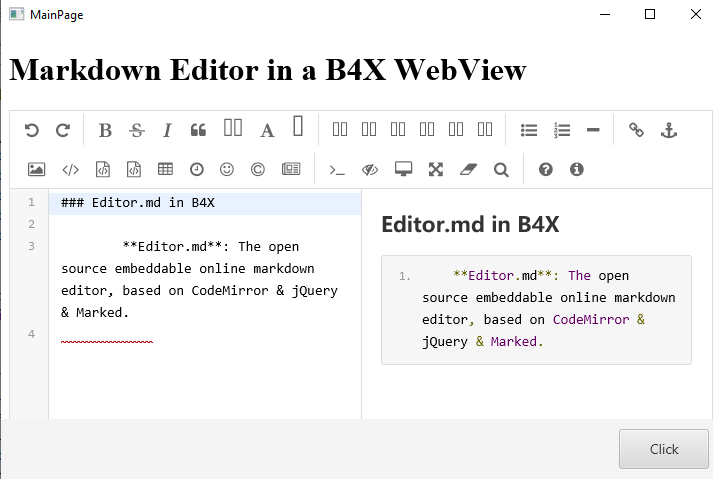The height and width of the screenshot is (479, 713).
Task: Redo the last undone edit
Action: pos(63,131)
